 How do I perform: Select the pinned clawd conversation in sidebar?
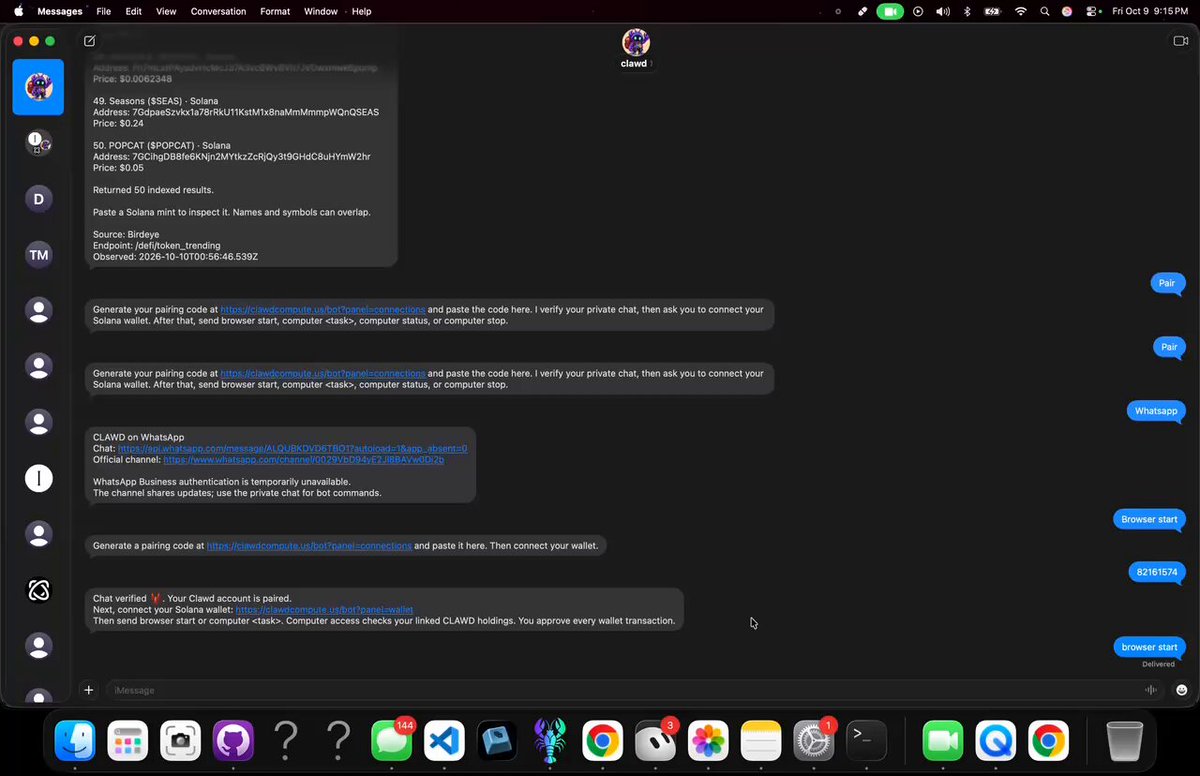pos(38,87)
